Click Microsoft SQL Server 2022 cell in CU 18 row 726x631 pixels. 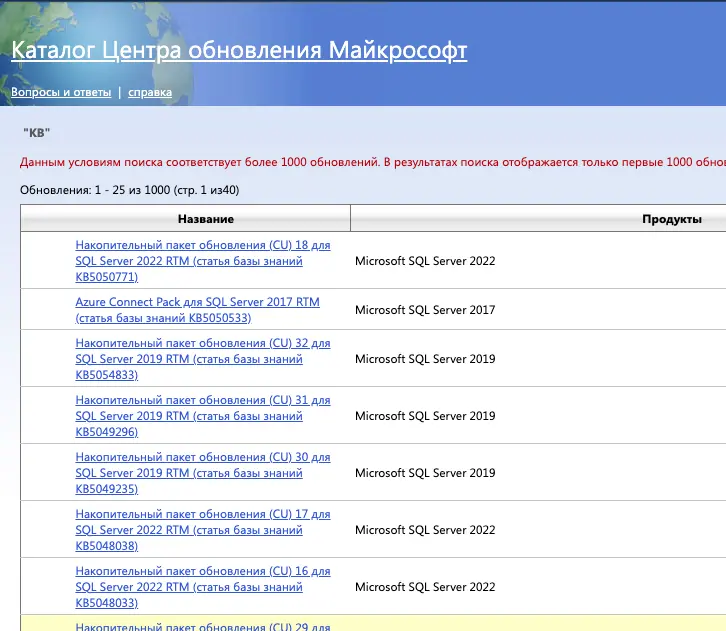pos(425,261)
